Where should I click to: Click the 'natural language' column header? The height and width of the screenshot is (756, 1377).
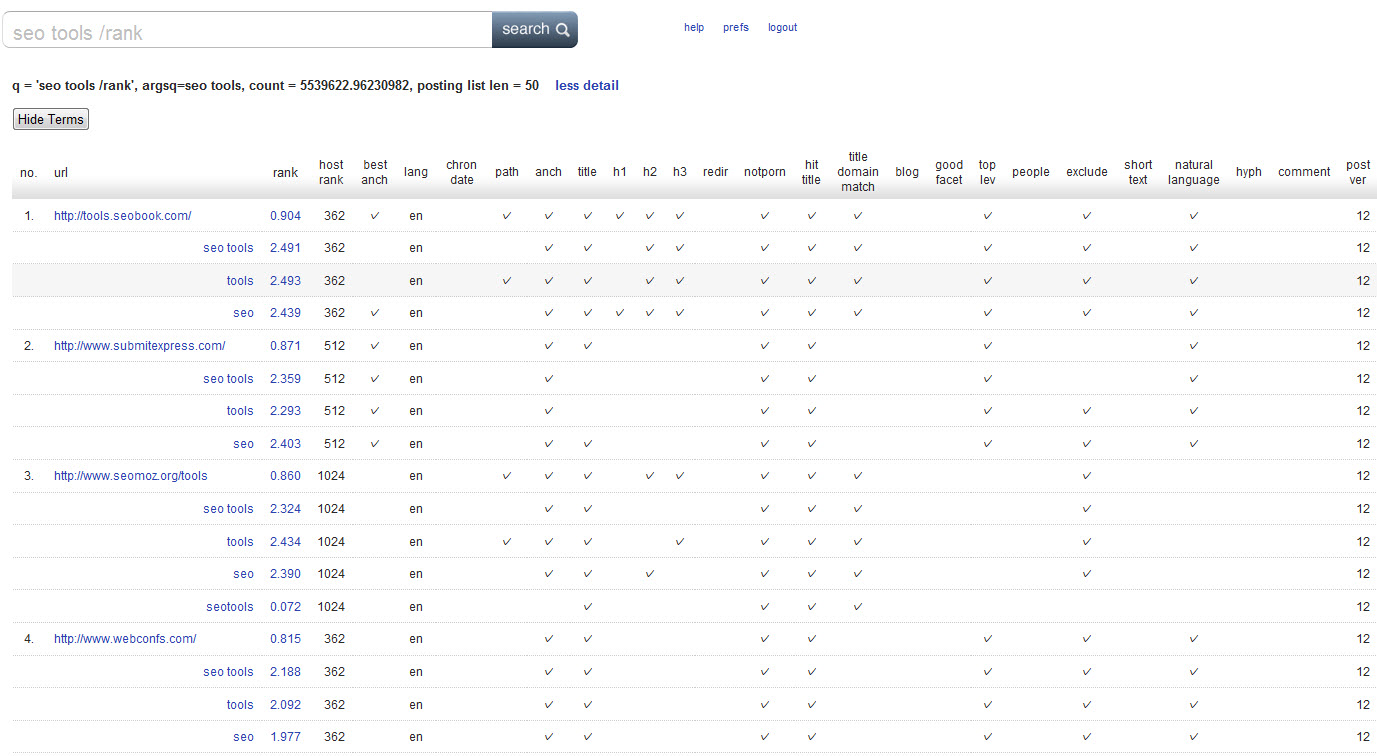pyautogui.click(x=1194, y=172)
